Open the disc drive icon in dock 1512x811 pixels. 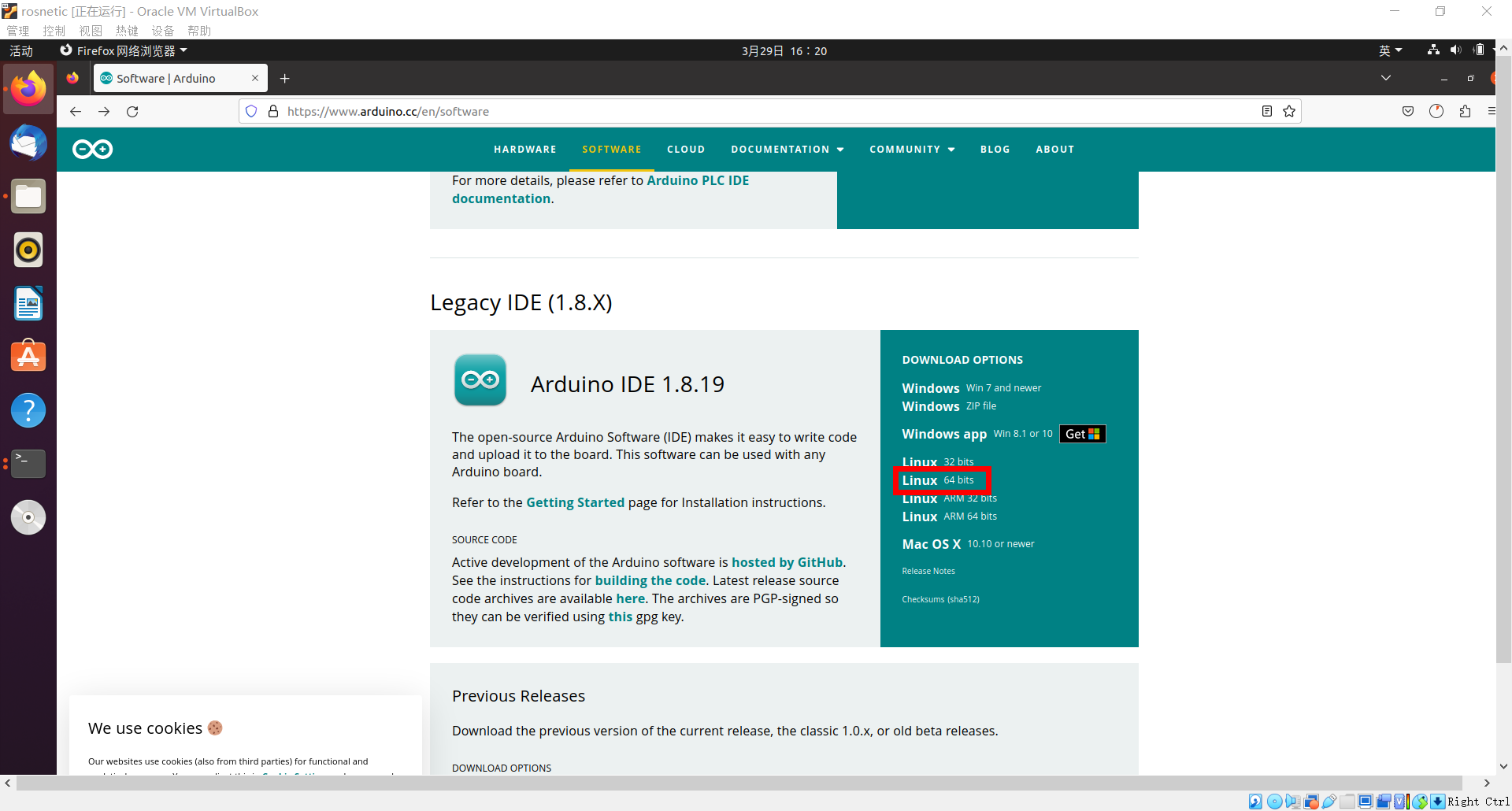coord(28,517)
